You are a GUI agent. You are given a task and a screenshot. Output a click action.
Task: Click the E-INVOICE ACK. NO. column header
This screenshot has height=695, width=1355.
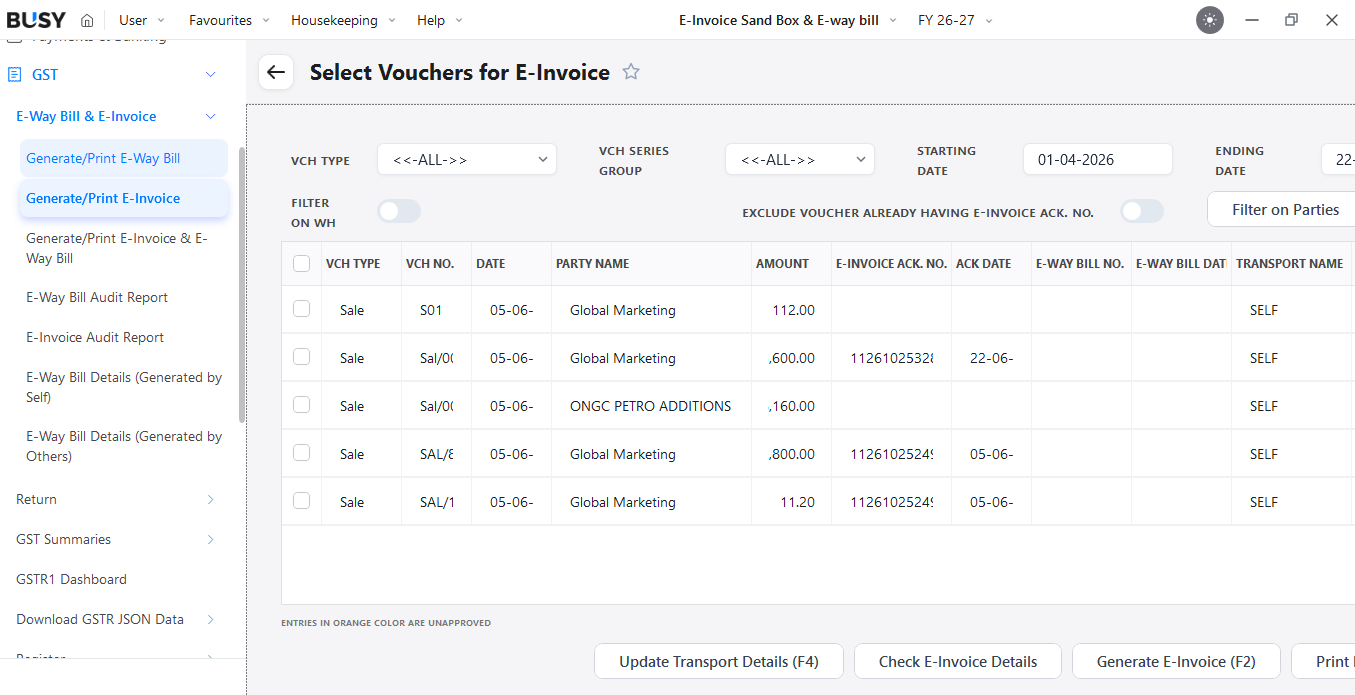891,264
